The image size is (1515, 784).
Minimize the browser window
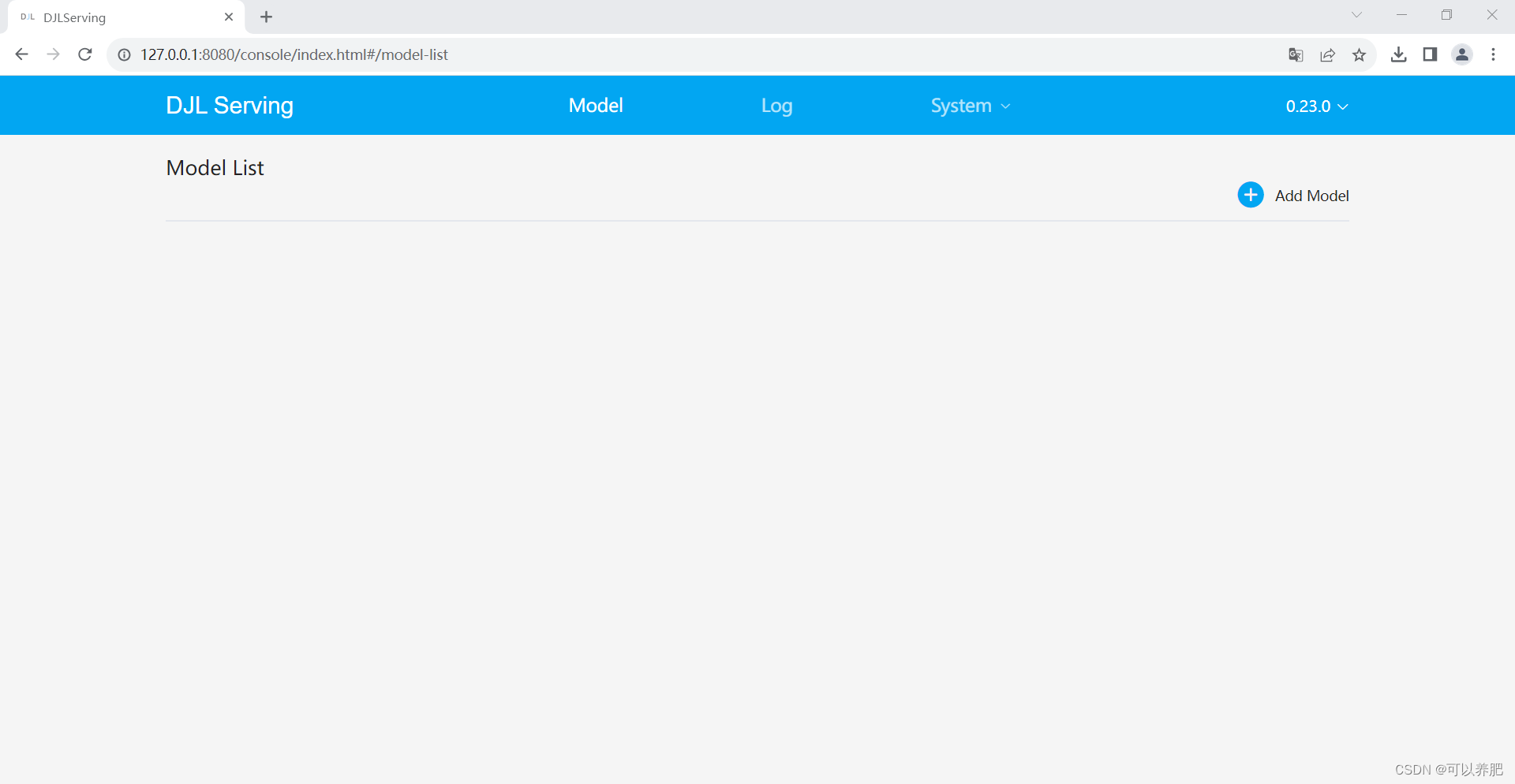point(1401,15)
